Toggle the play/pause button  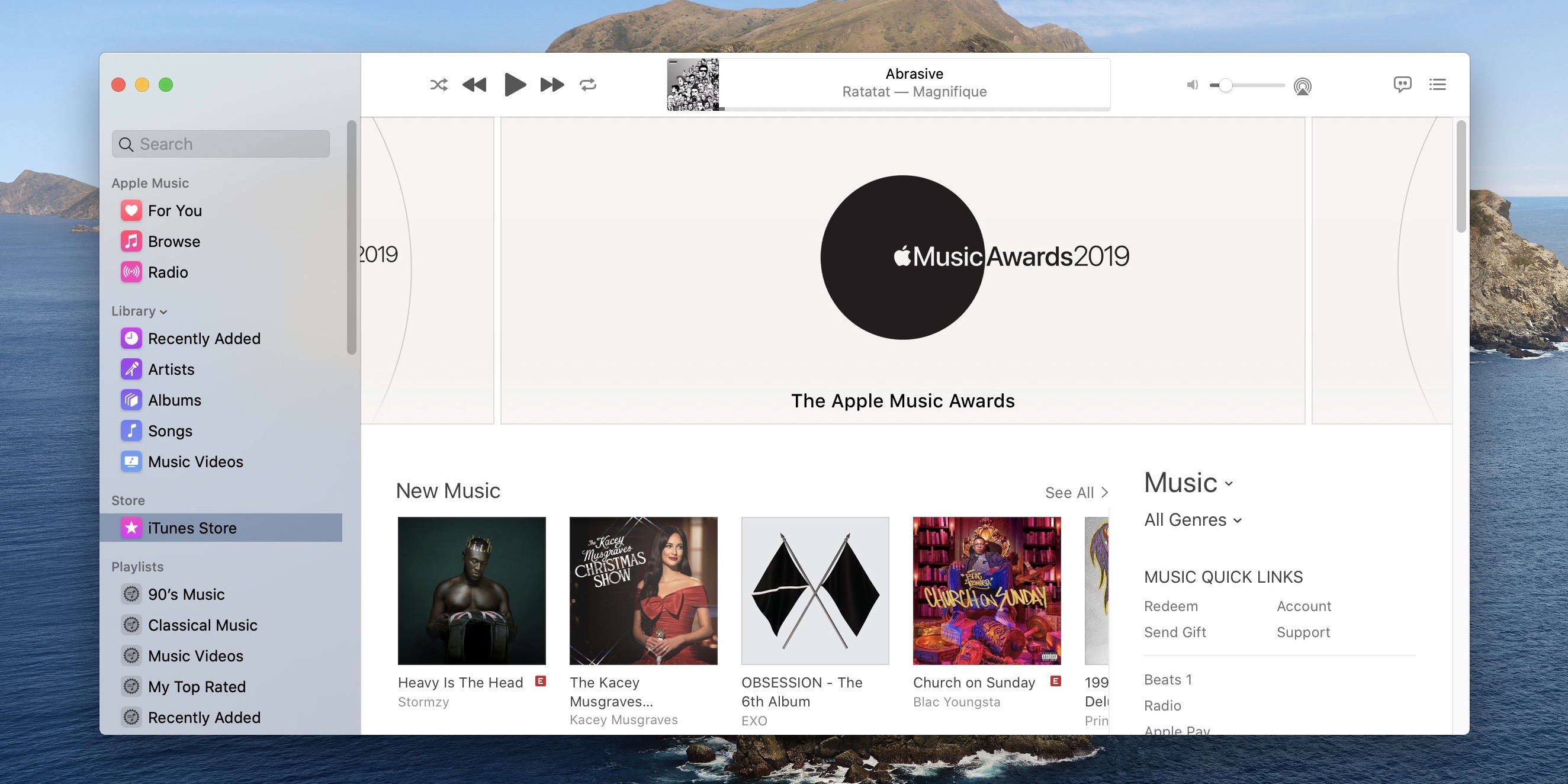(513, 84)
